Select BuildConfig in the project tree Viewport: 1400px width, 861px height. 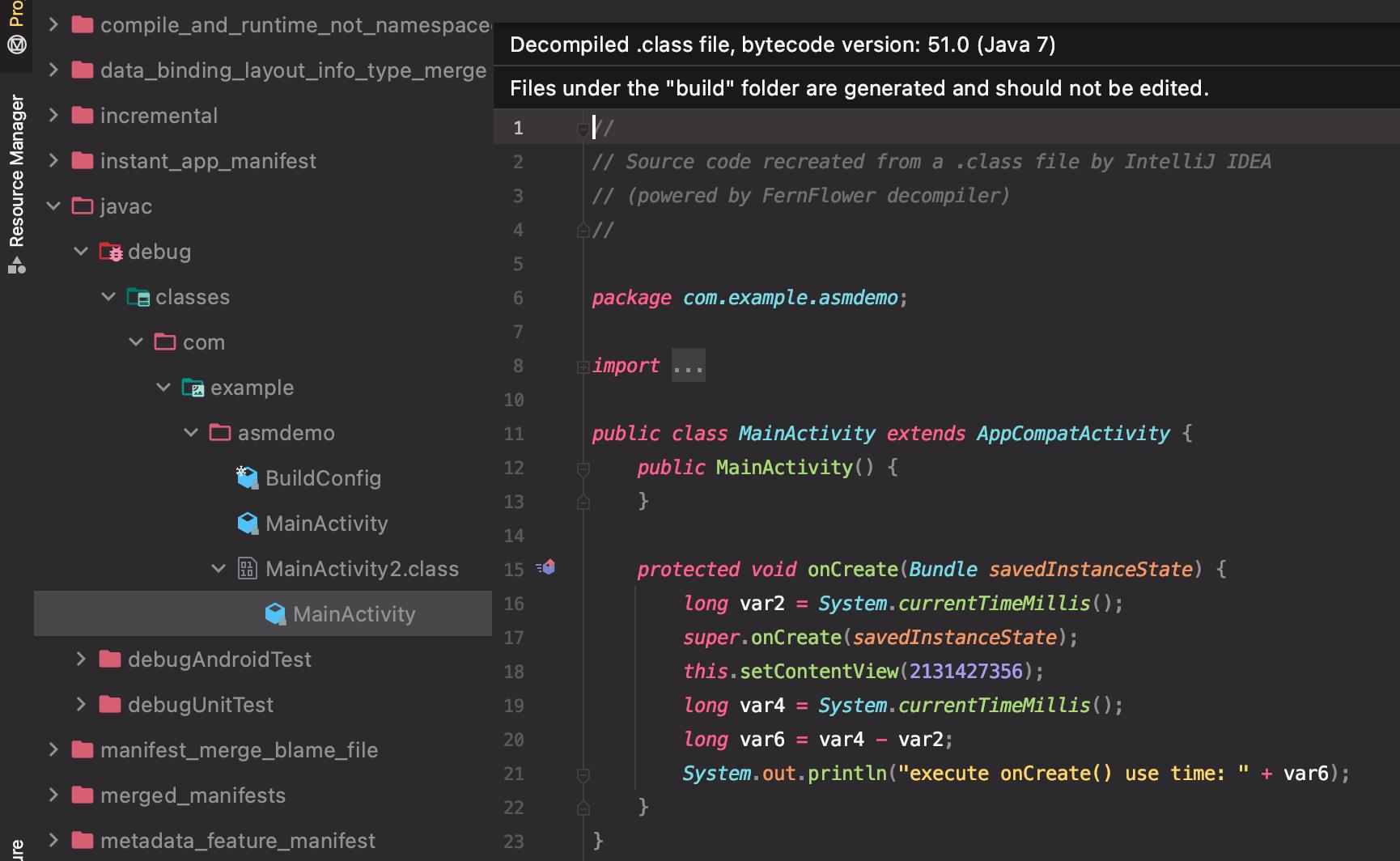[x=323, y=478]
